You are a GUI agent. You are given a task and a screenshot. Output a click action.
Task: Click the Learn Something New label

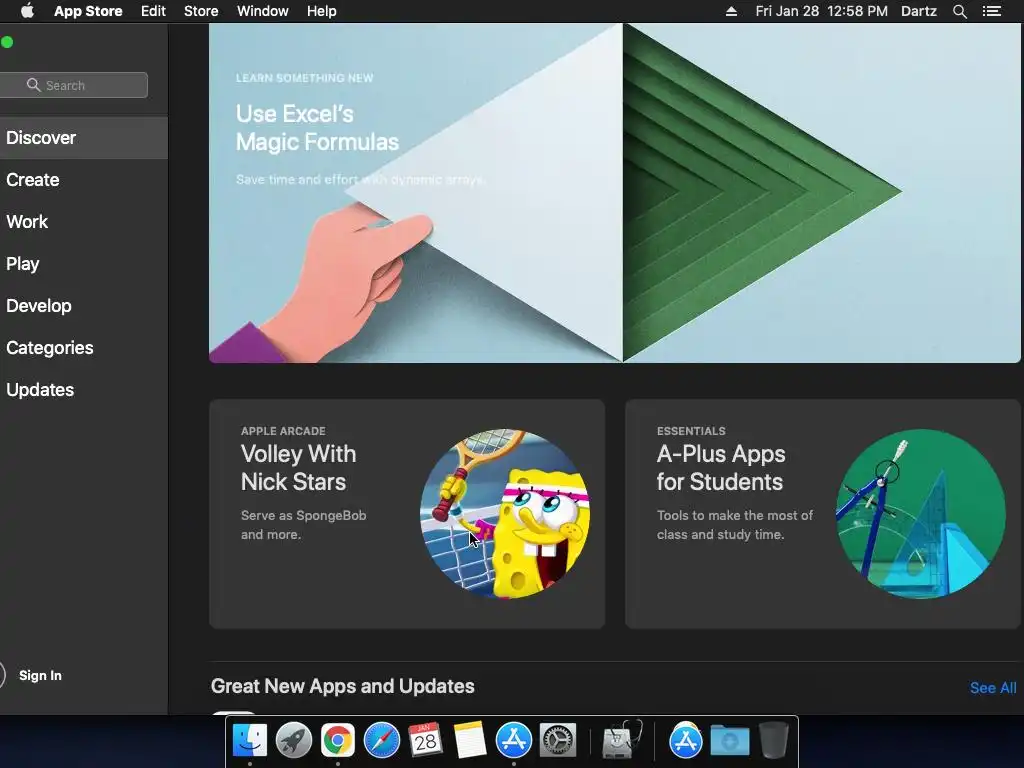pyautogui.click(x=304, y=78)
